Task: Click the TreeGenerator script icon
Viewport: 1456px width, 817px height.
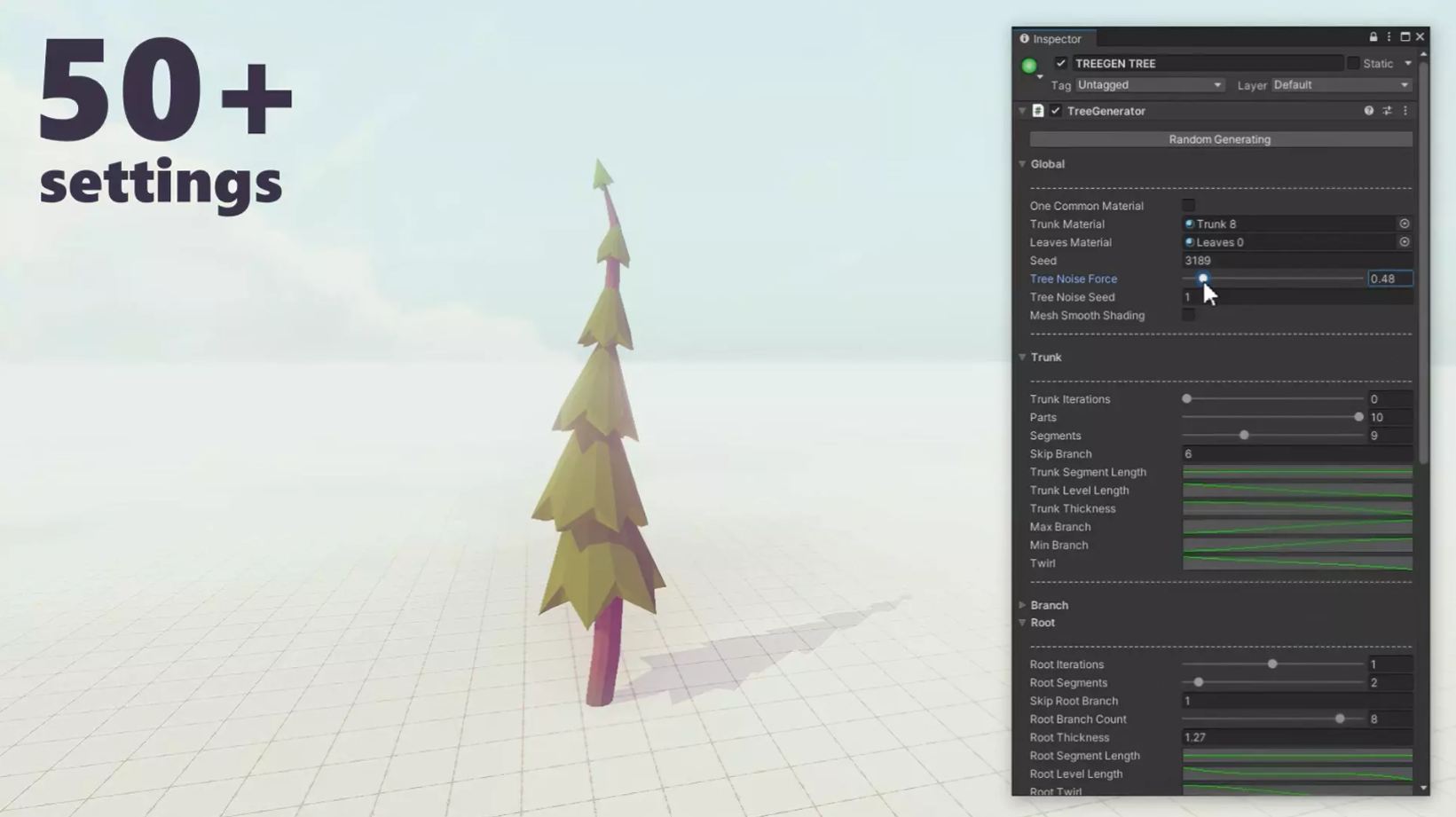Action: tap(1038, 111)
